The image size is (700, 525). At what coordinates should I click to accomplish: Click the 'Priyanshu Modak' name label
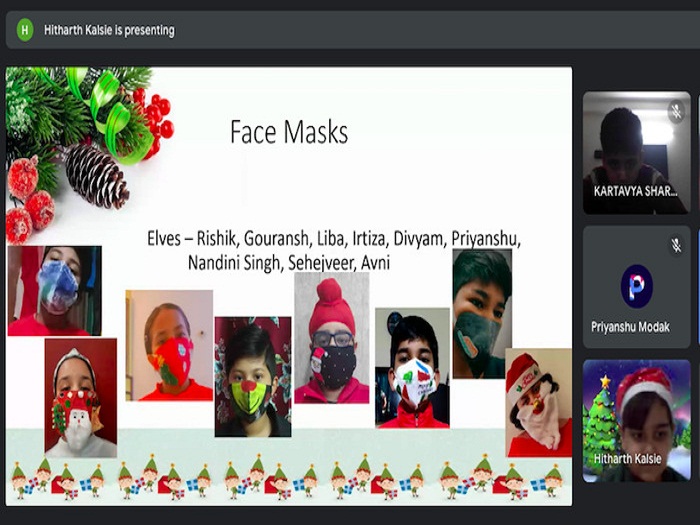pyautogui.click(x=630, y=327)
